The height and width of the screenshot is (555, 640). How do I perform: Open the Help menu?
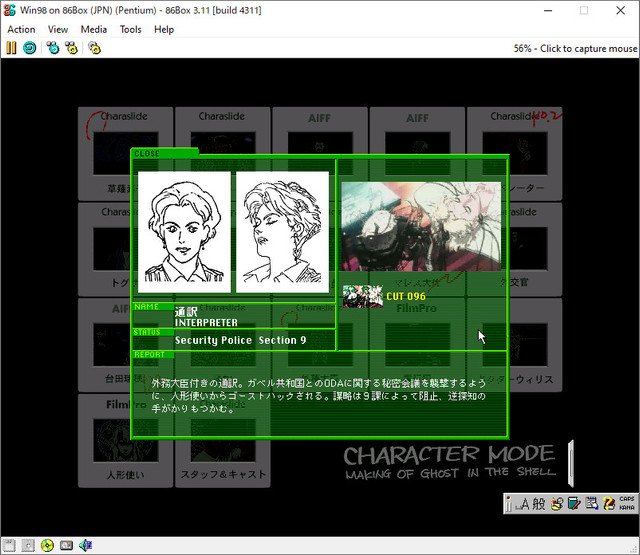point(164,29)
